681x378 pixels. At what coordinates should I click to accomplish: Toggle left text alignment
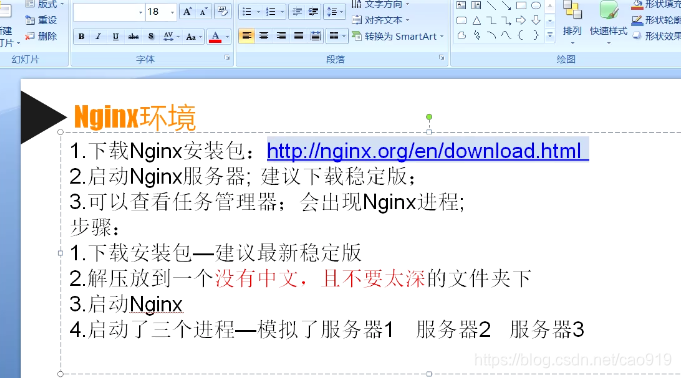[247, 36]
